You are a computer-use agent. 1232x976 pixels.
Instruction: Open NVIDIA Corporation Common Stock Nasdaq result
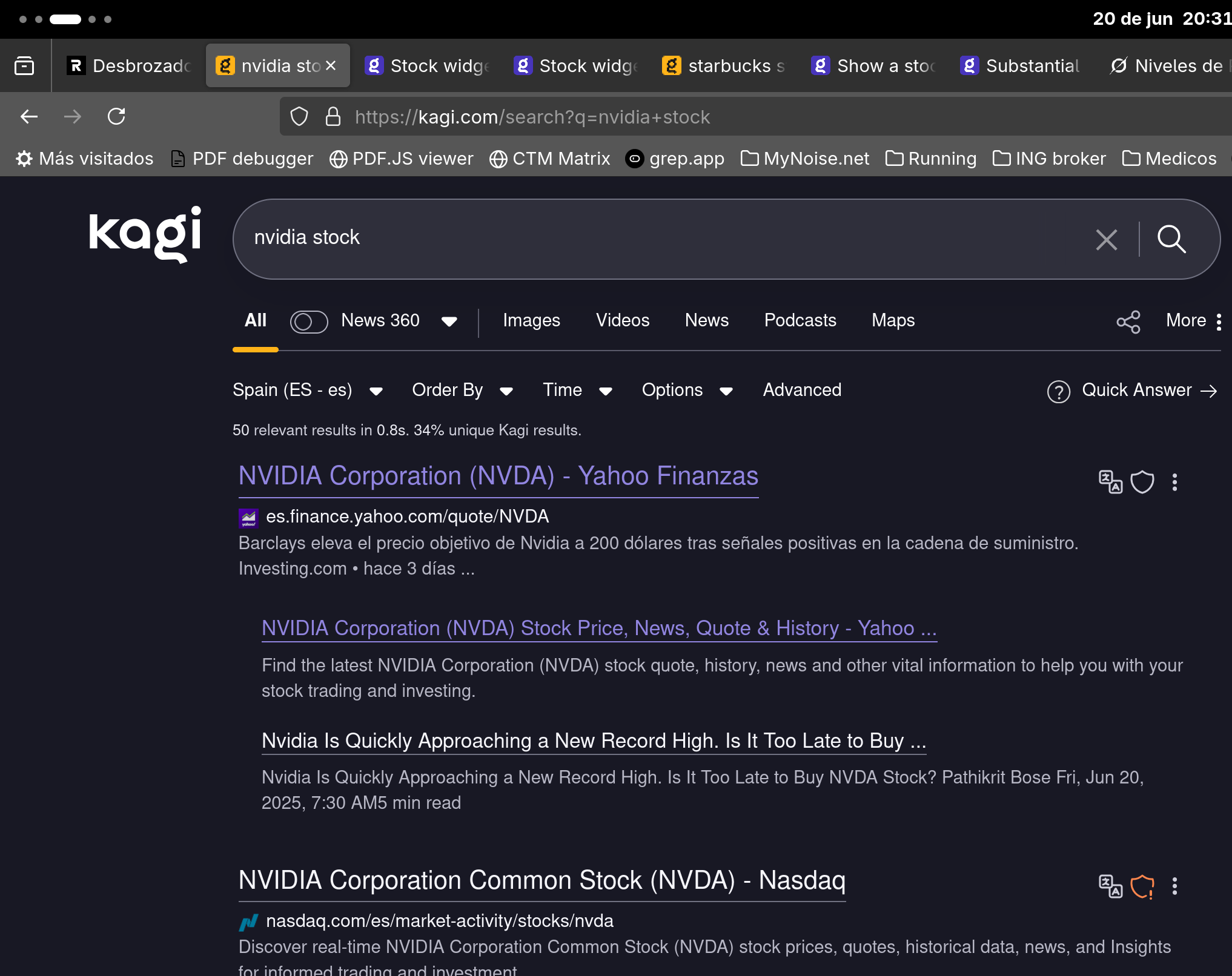click(x=541, y=880)
